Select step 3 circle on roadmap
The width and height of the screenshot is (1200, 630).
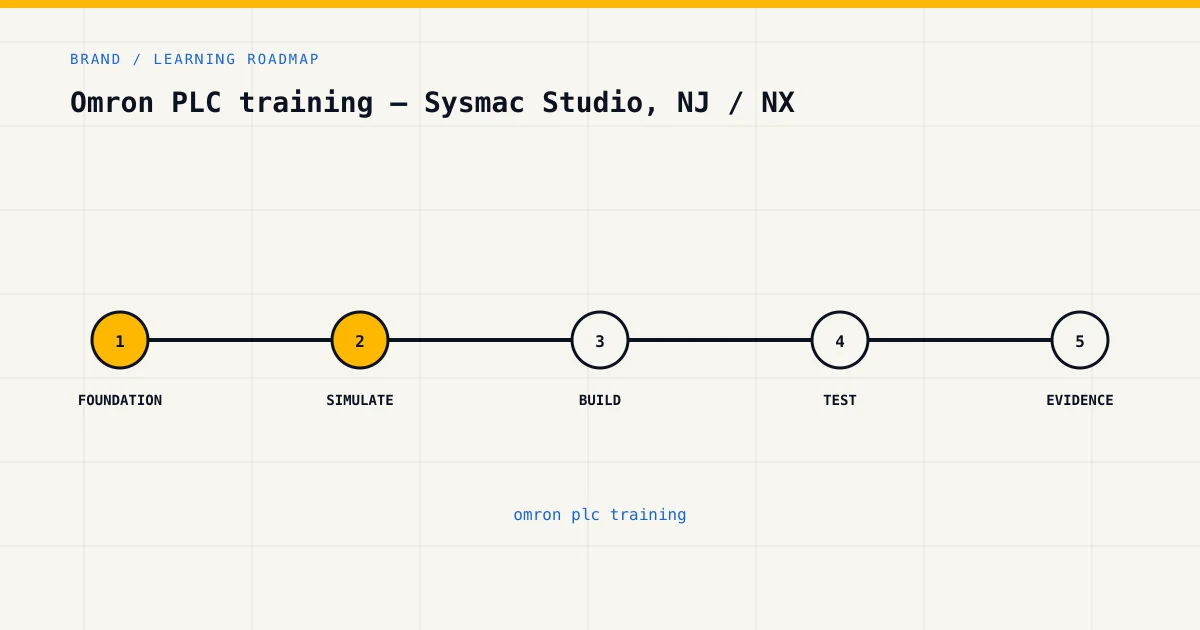(600, 340)
